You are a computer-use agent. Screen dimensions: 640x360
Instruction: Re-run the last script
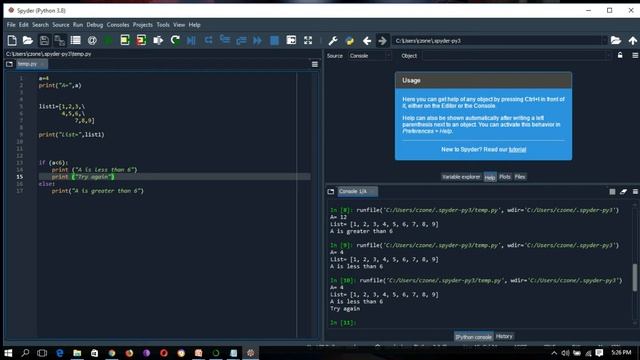point(175,40)
